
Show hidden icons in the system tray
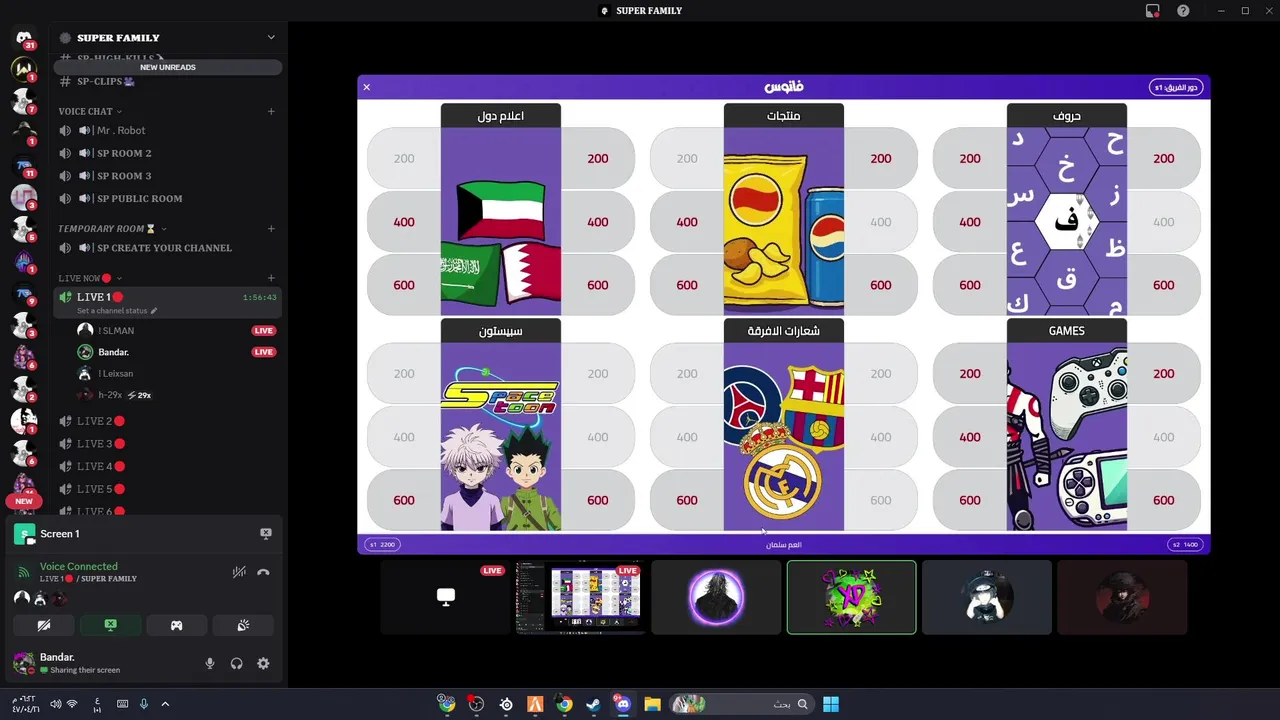(165, 704)
